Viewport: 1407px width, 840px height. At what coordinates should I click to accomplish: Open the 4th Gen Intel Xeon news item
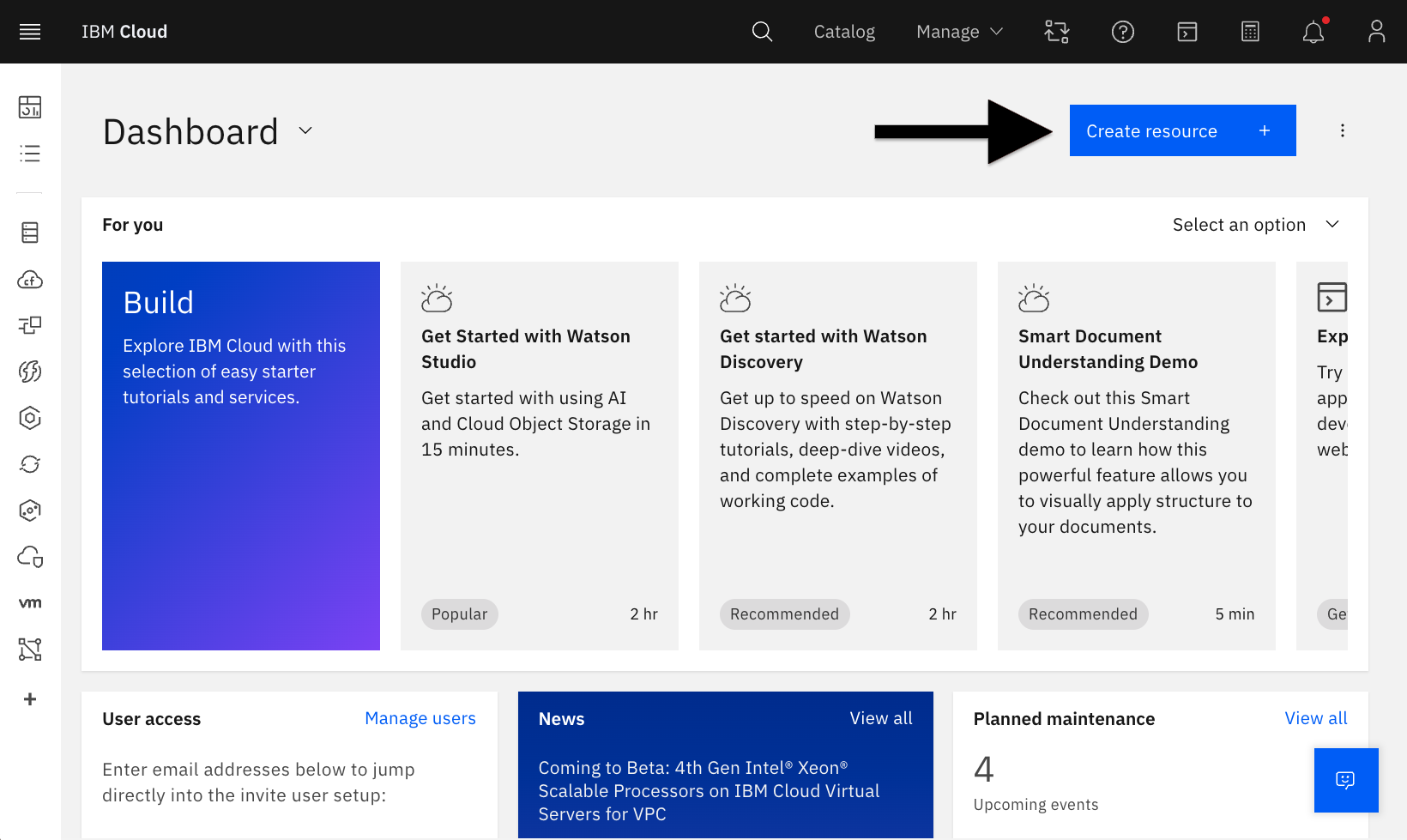point(709,791)
